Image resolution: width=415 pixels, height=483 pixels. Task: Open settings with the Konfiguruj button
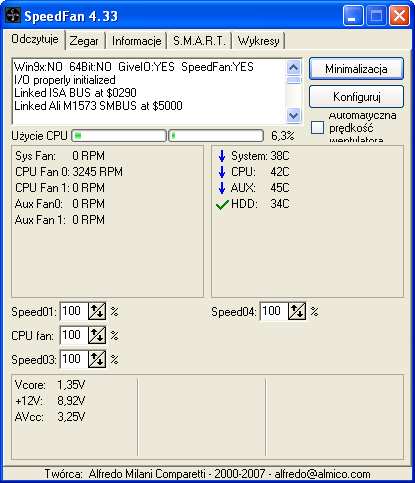point(356,97)
